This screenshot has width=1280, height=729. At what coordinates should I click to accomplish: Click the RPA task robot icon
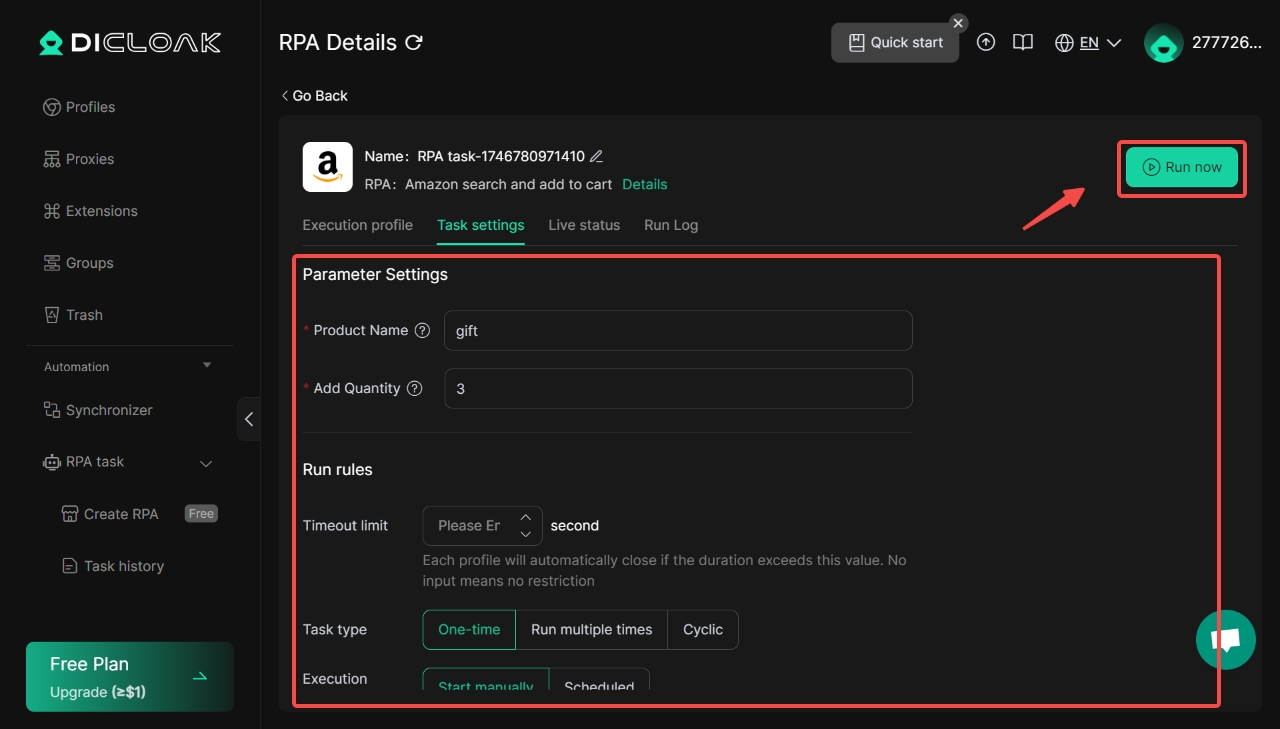tap(52, 462)
